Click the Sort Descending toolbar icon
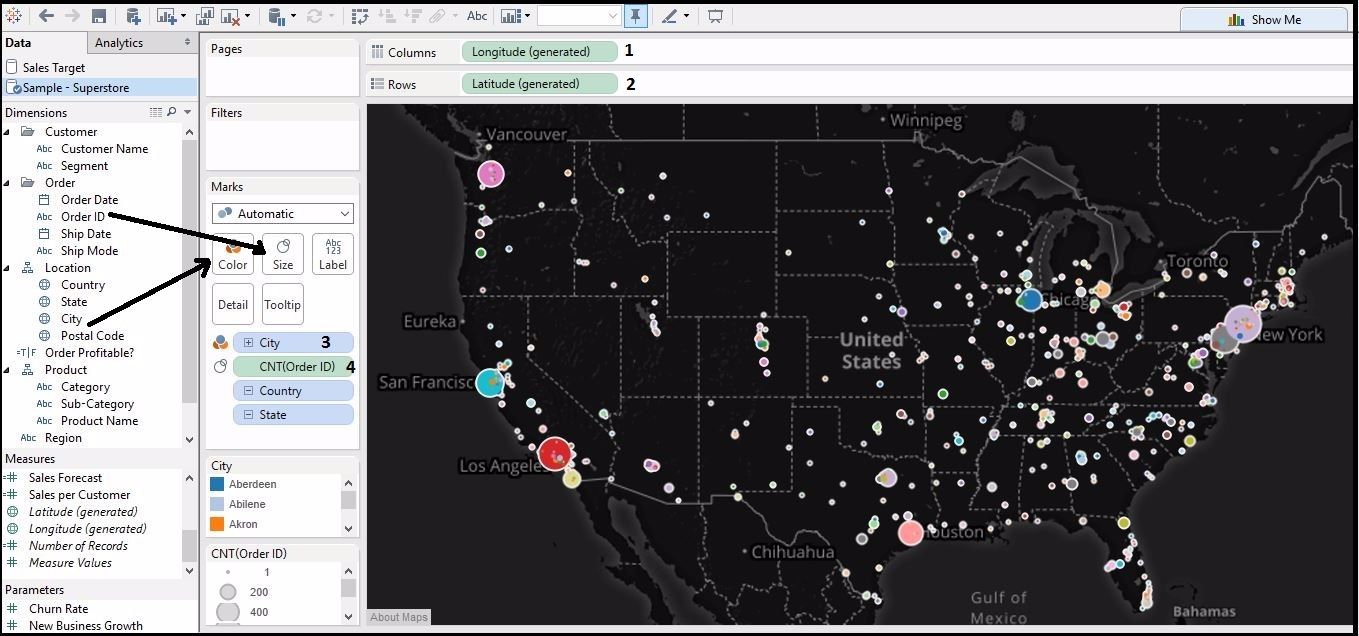 tap(413, 16)
